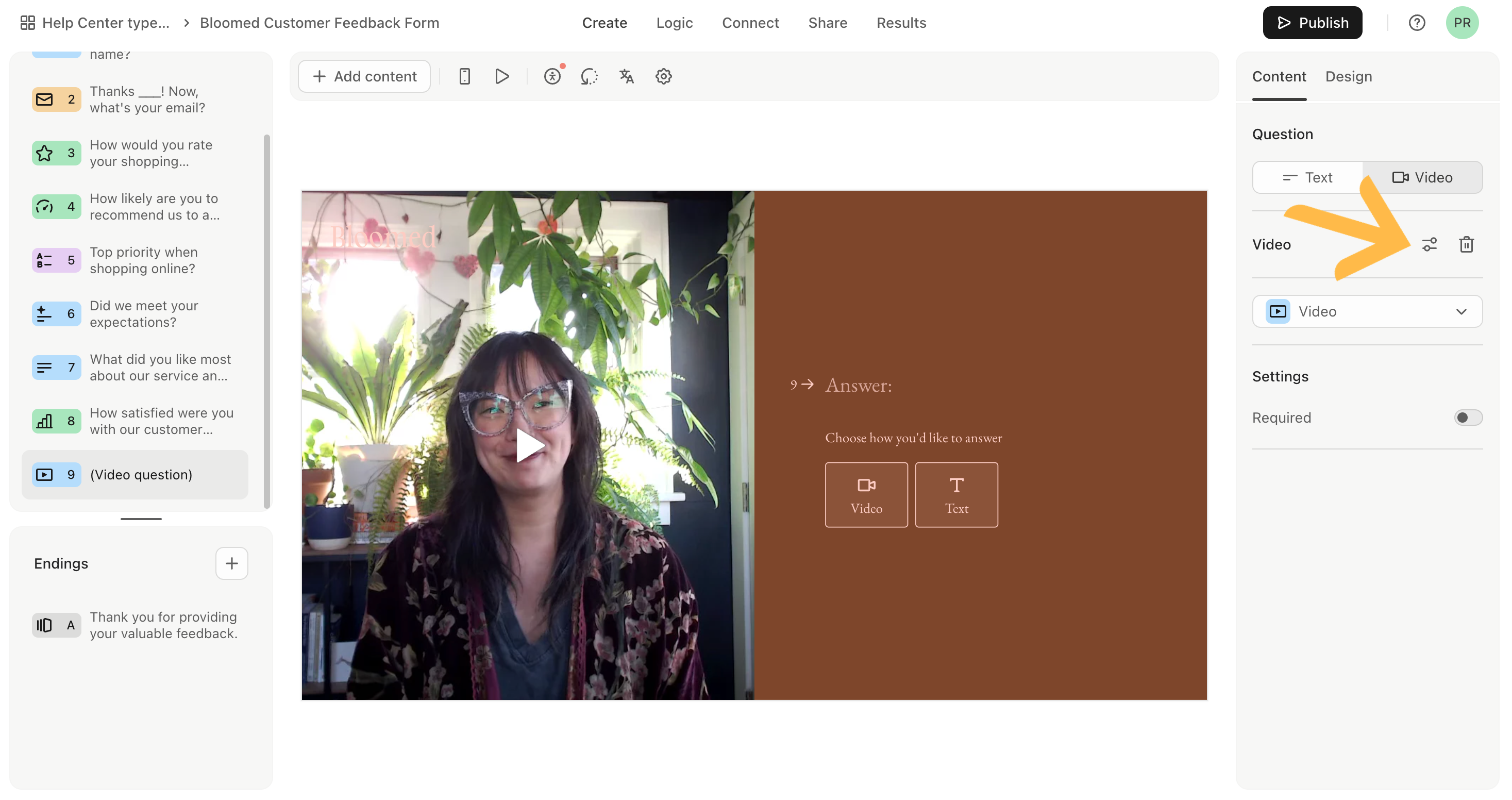Click the question list scrollbar
This screenshot has width=1512, height=800.
[x=267, y=322]
